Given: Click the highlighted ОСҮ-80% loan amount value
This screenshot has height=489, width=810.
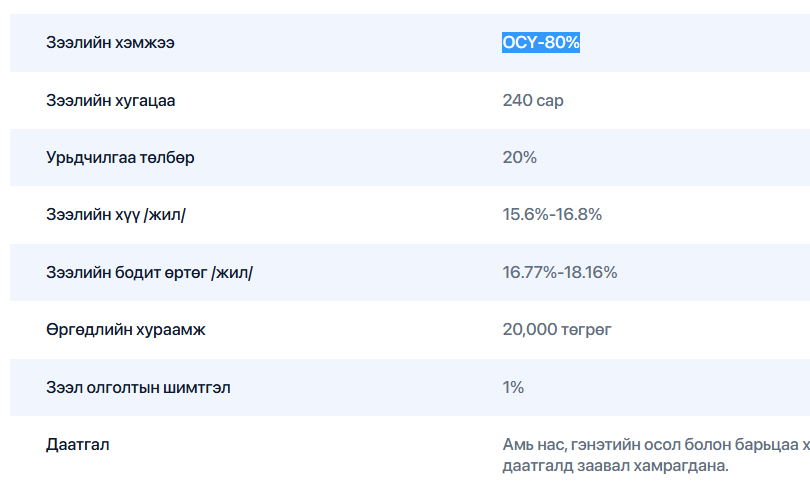Looking at the screenshot, I should (x=541, y=43).
